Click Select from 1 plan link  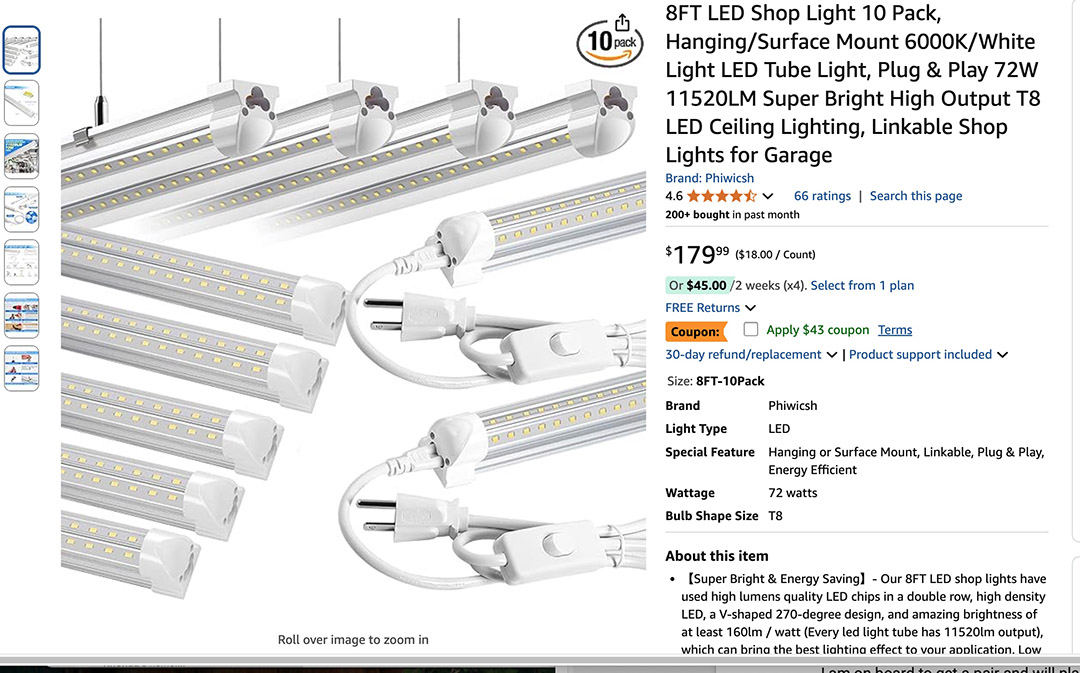[862, 285]
